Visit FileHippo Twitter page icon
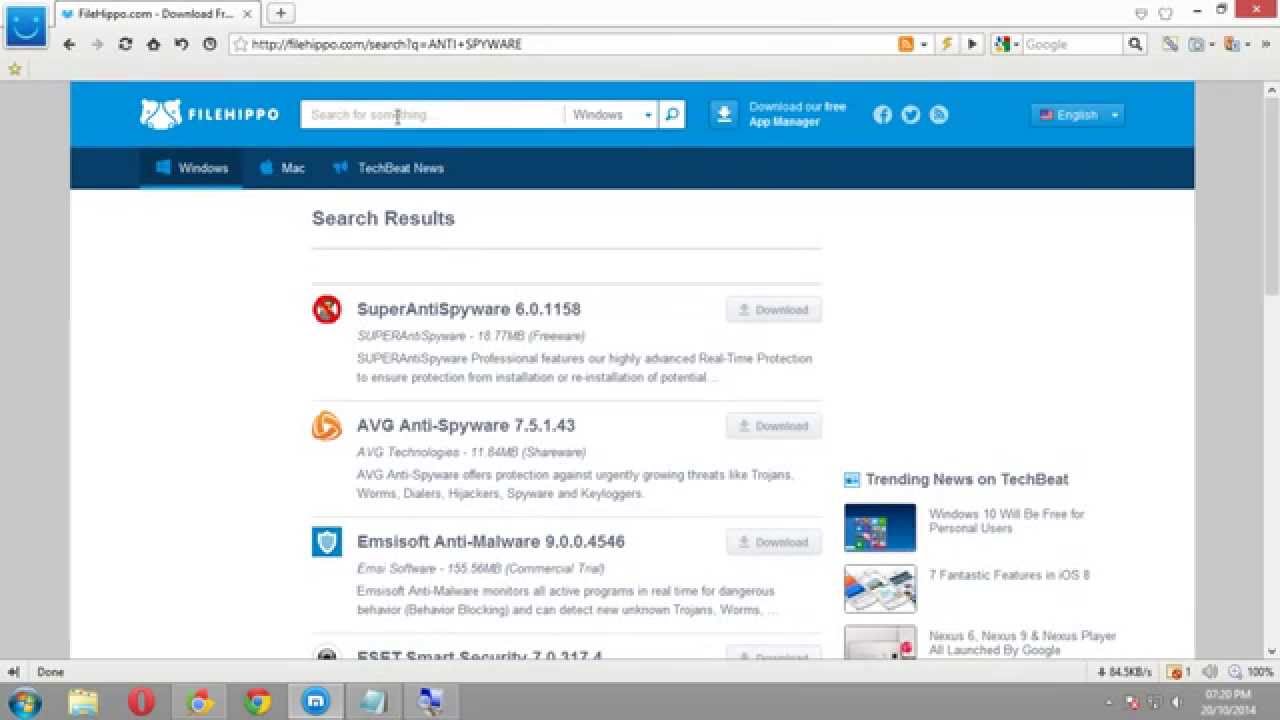This screenshot has width=1280, height=720. (x=910, y=114)
